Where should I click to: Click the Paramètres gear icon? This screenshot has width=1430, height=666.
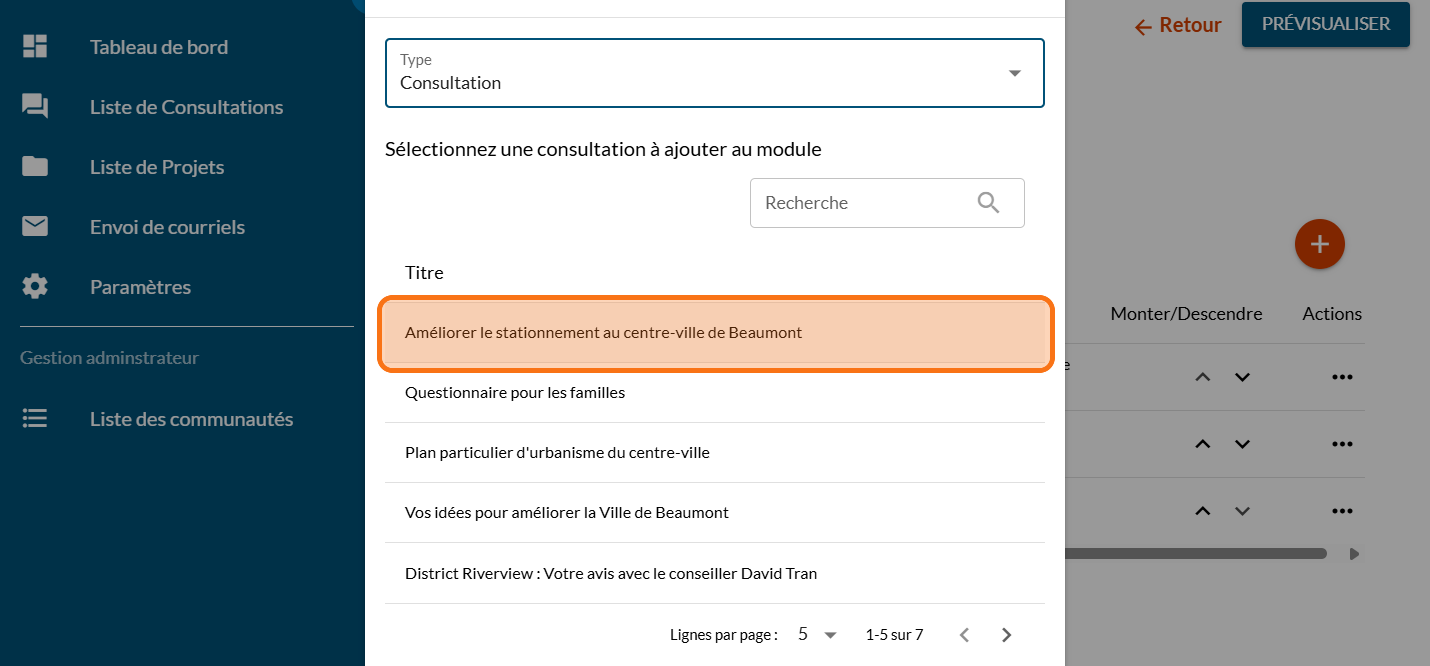35,287
